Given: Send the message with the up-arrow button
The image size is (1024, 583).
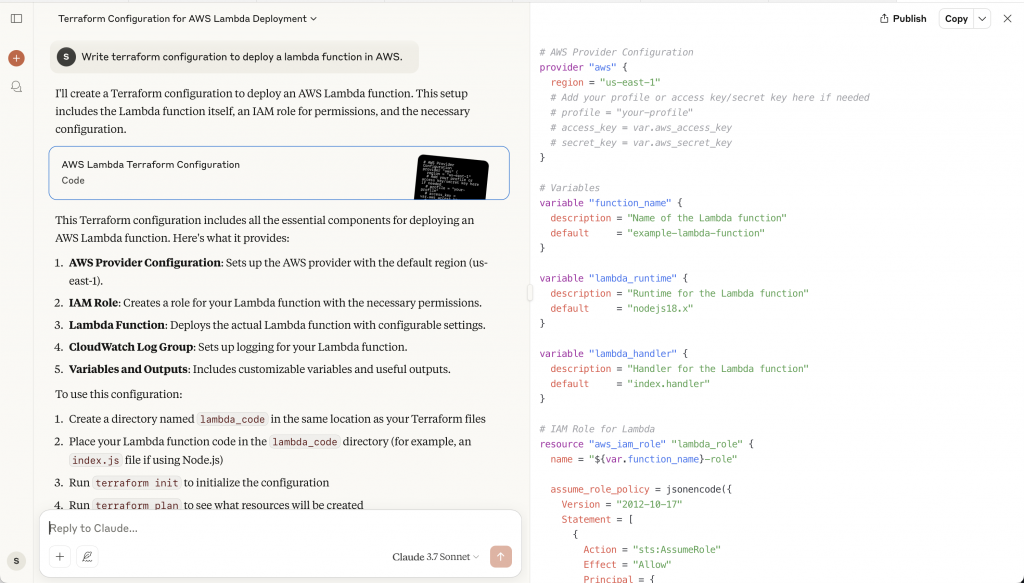Looking at the screenshot, I should 501,557.
